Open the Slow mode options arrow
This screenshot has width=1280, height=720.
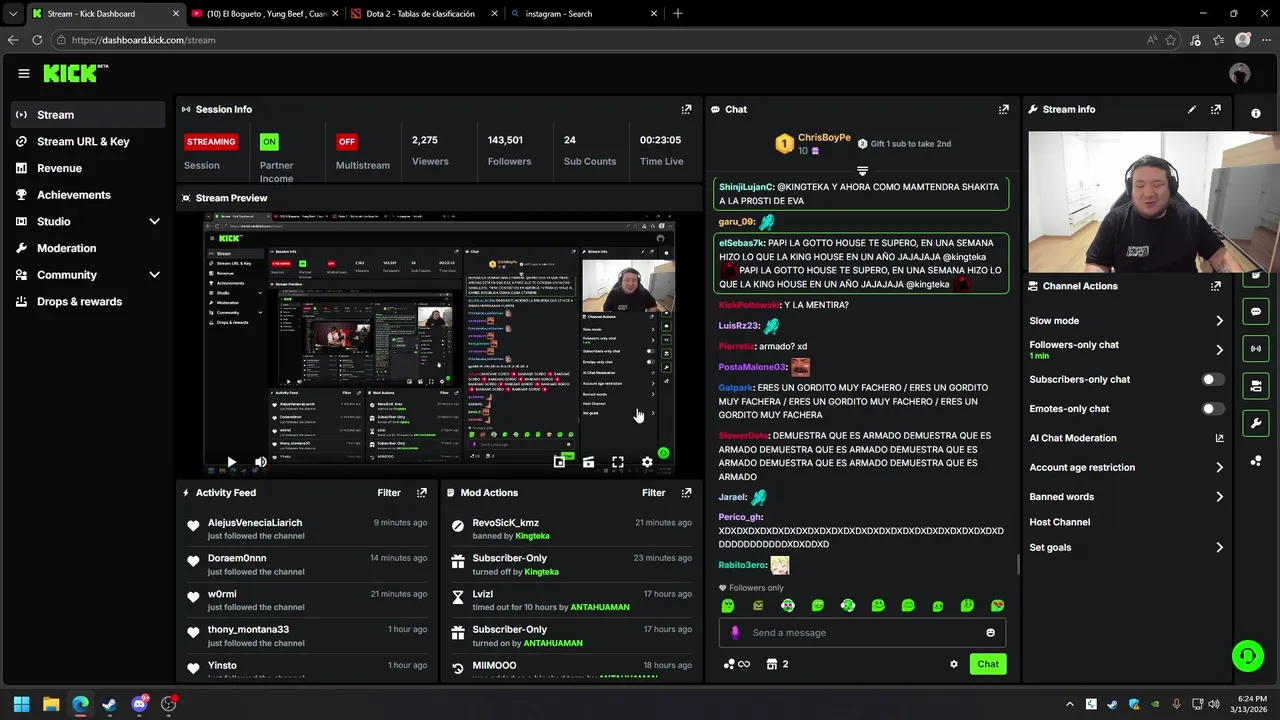[x=1219, y=321]
